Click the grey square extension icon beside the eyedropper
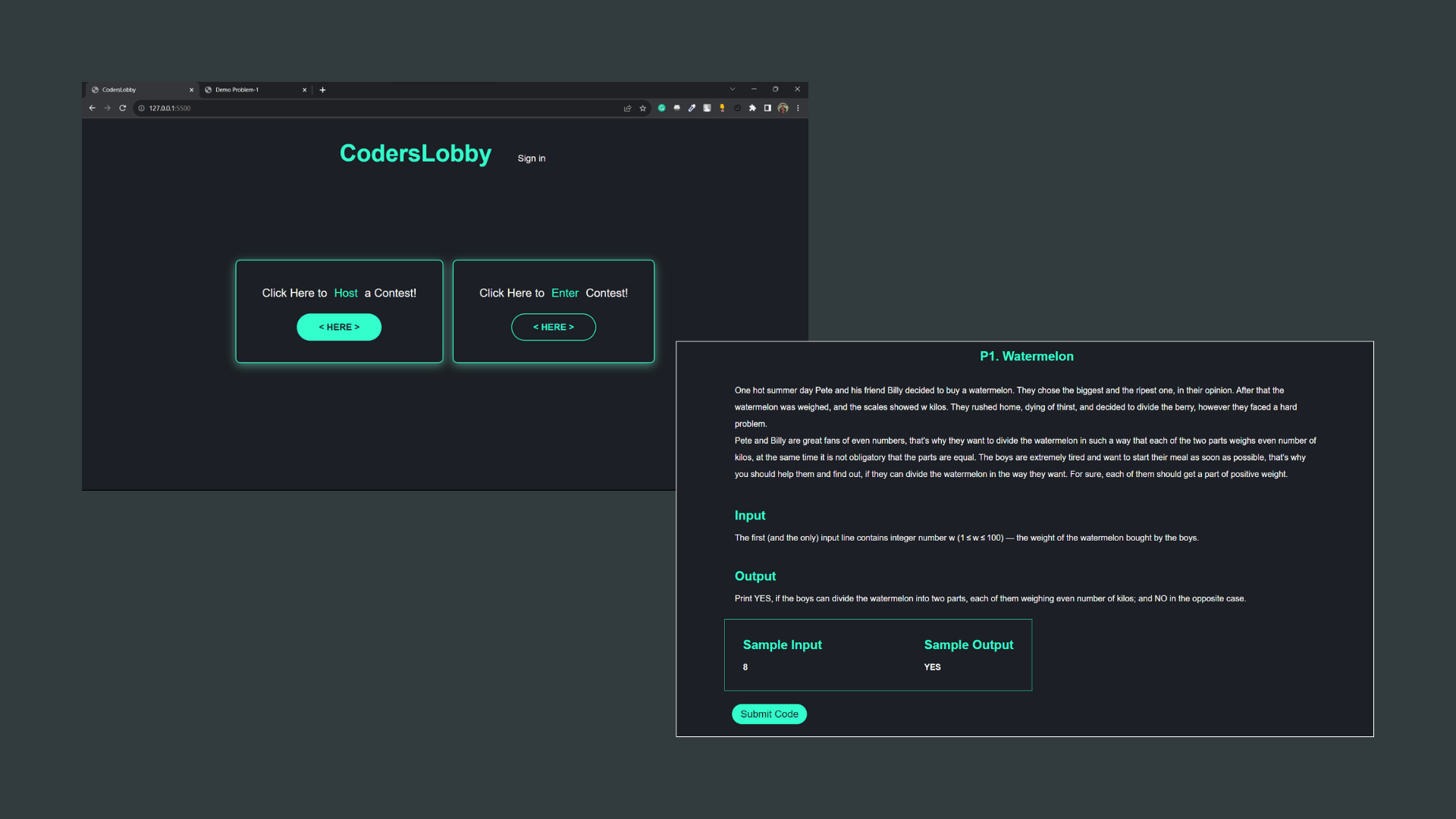Screen dimensions: 1456x819 click(x=707, y=108)
